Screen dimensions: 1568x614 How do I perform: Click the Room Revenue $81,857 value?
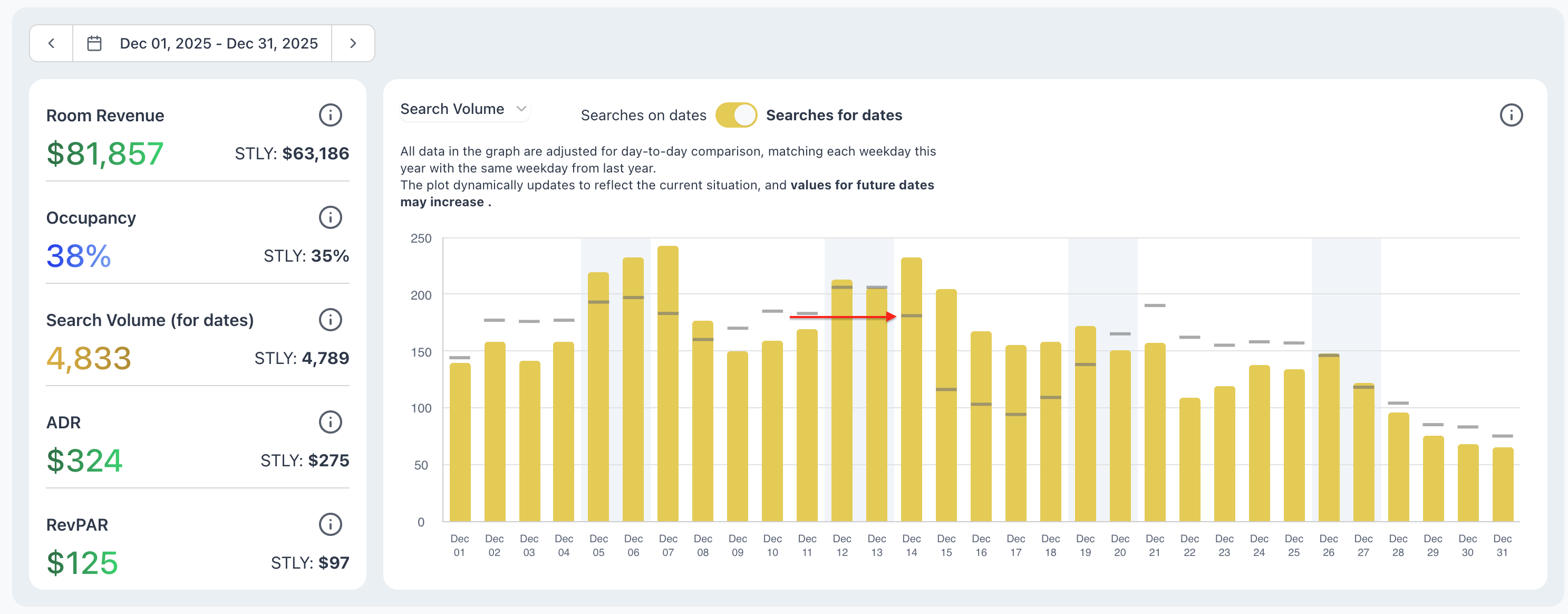105,153
